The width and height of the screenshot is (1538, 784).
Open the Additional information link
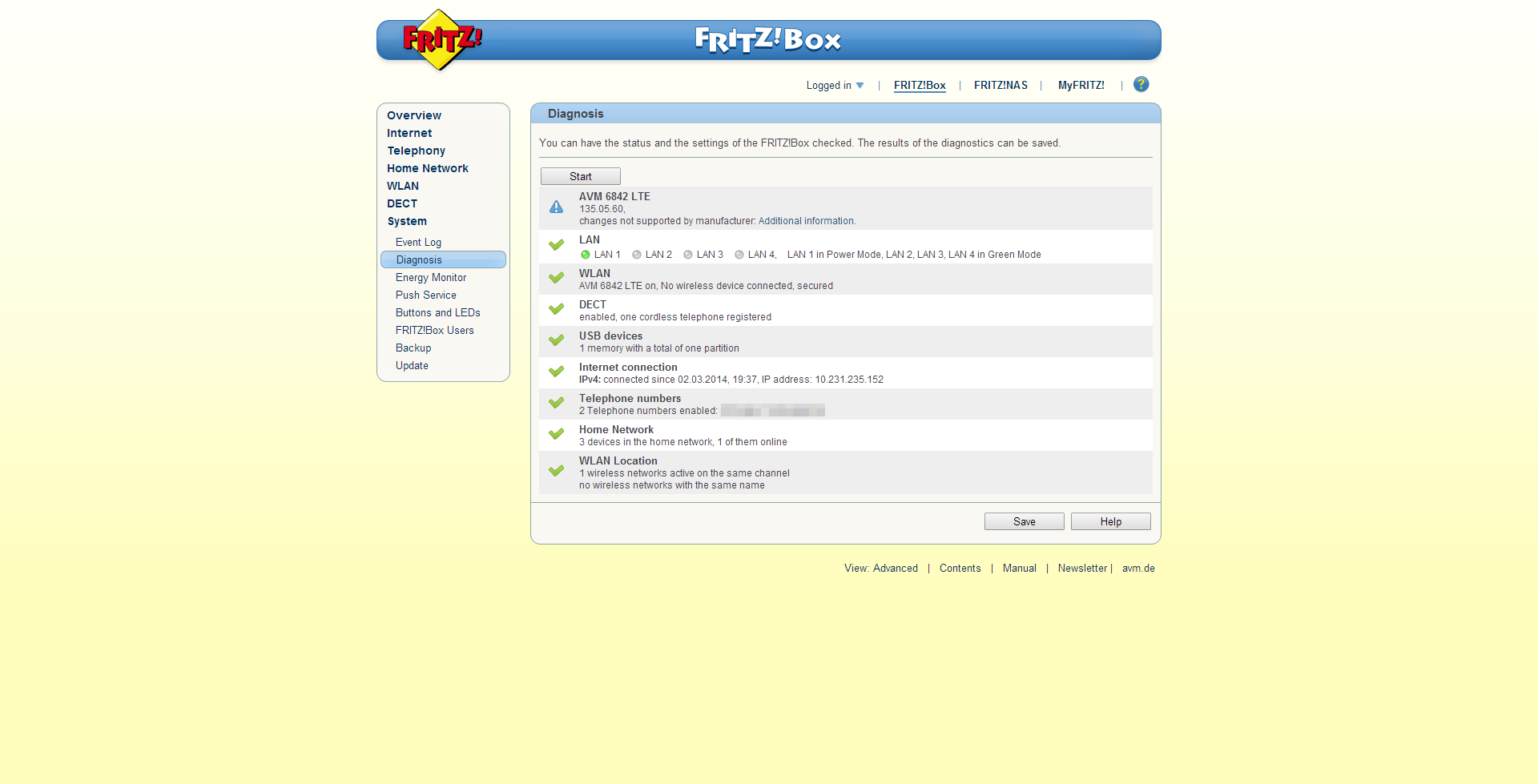pos(806,221)
